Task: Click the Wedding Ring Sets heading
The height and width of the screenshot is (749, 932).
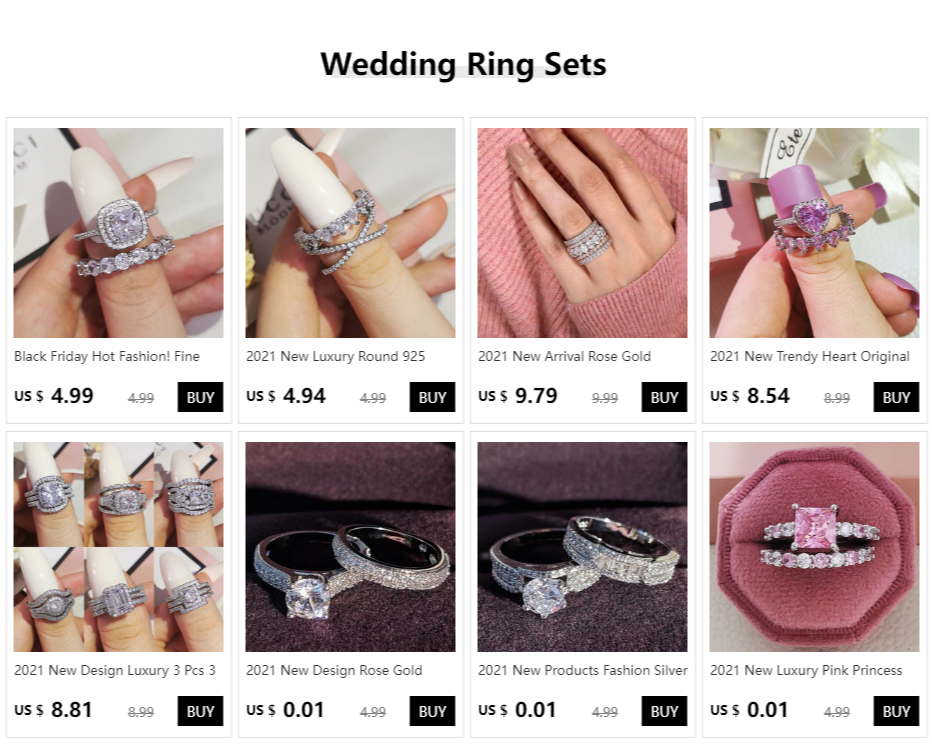Action: 463,64
